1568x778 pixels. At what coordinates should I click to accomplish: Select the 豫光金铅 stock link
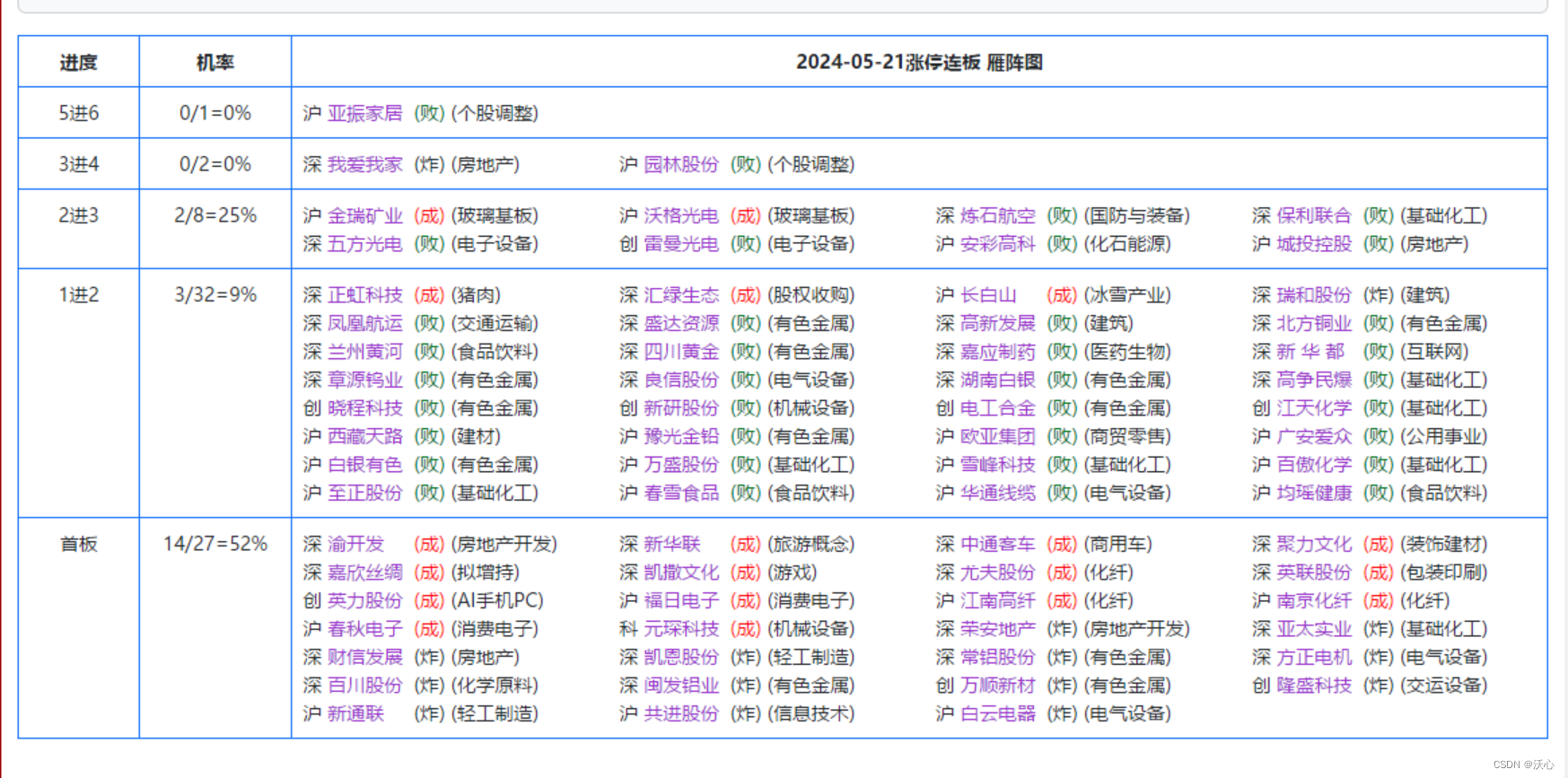coord(681,437)
